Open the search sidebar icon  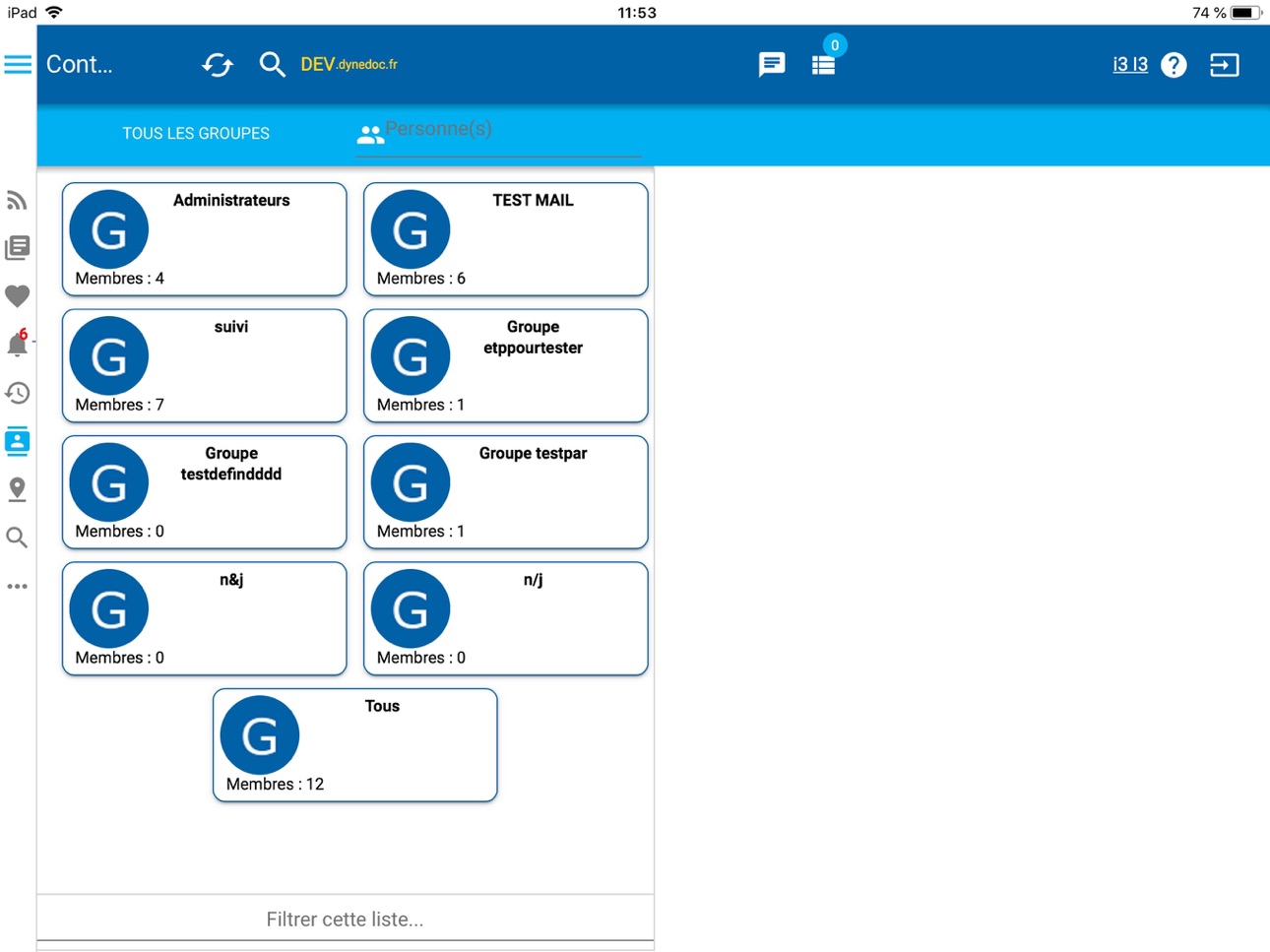[17, 538]
